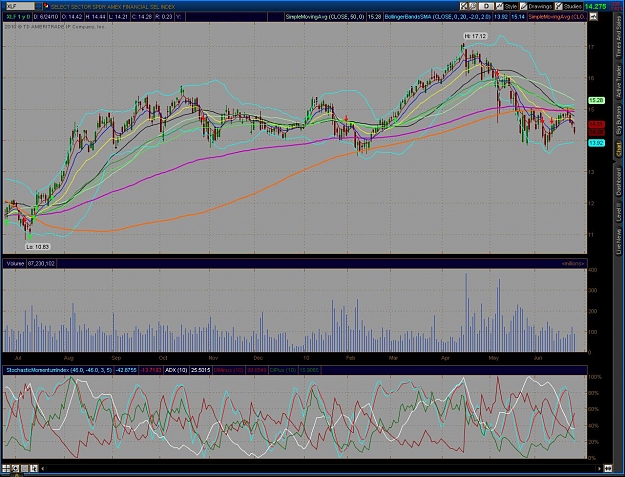
Task: Click the crosshair cursor icon at bottom left
Action: (x=15, y=468)
